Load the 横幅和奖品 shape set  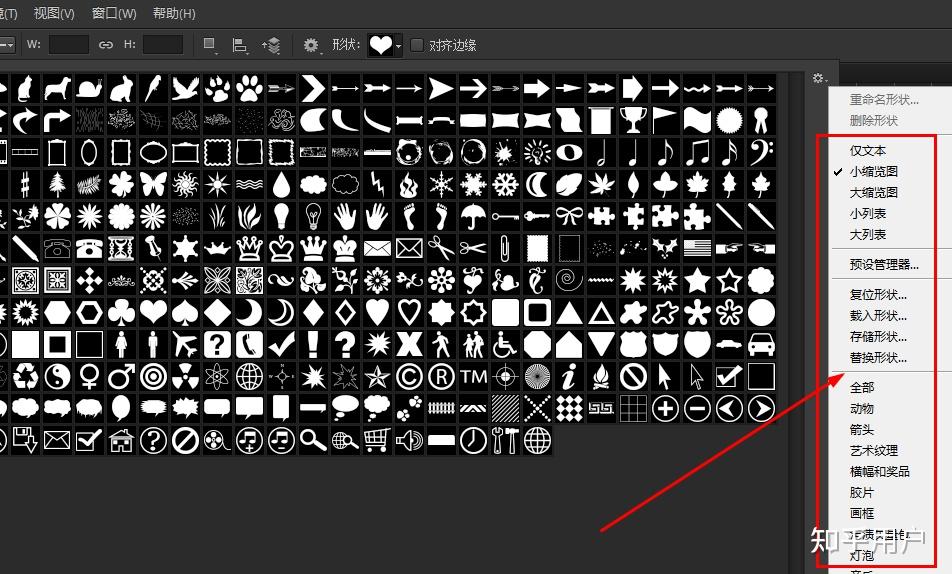click(880, 471)
